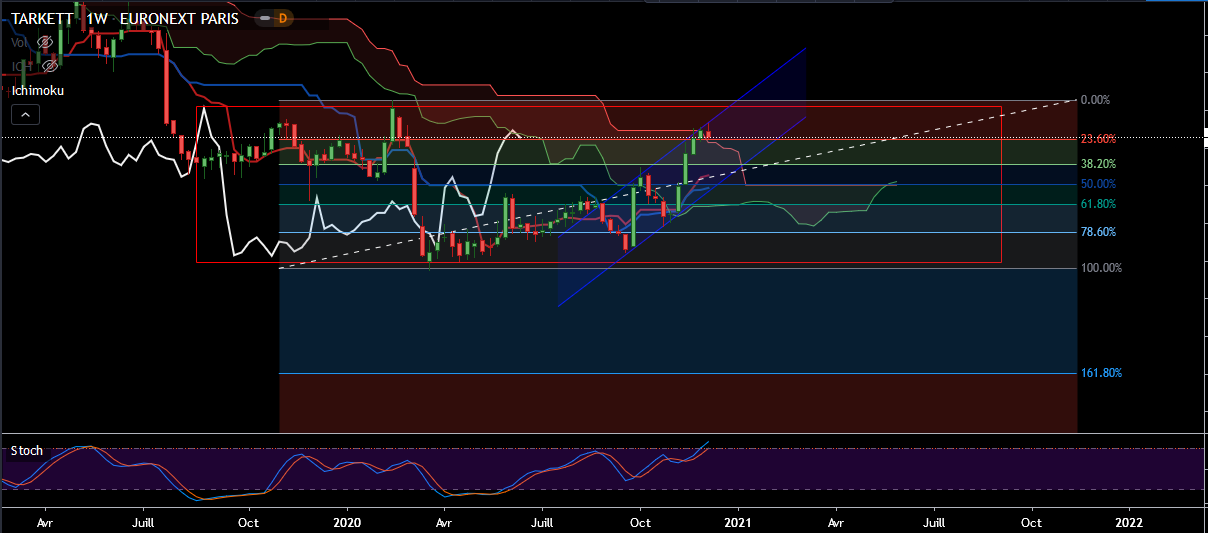Select the ICH indicator label
The width and height of the screenshot is (1208, 533).
[x=20, y=66]
